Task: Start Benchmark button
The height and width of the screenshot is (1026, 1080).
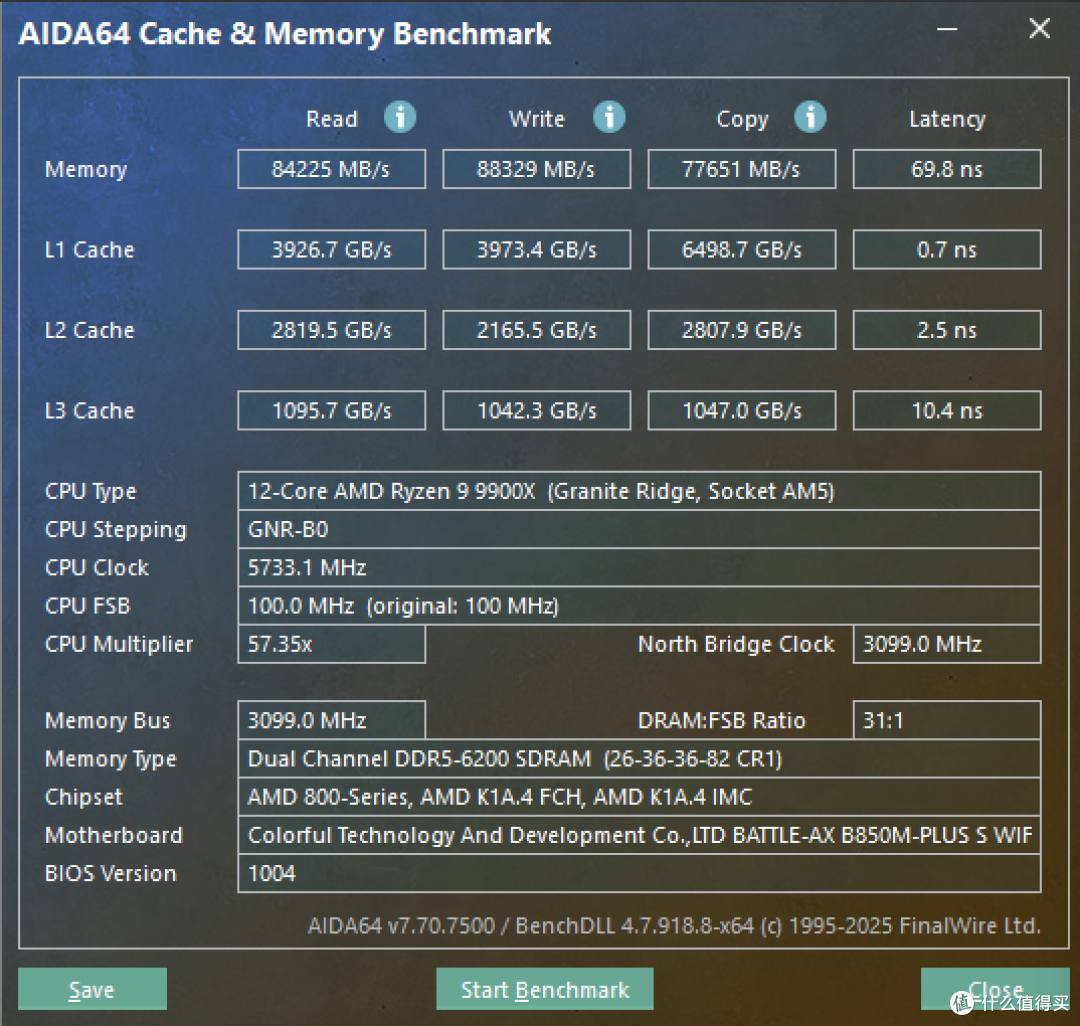Action: pos(545,989)
